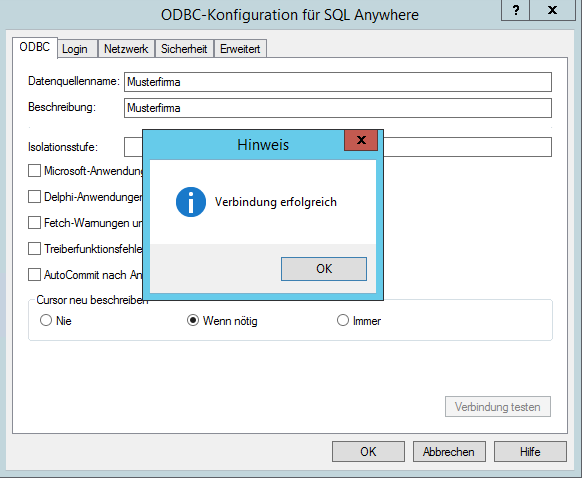Select the Immer radio button

(x=343, y=320)
